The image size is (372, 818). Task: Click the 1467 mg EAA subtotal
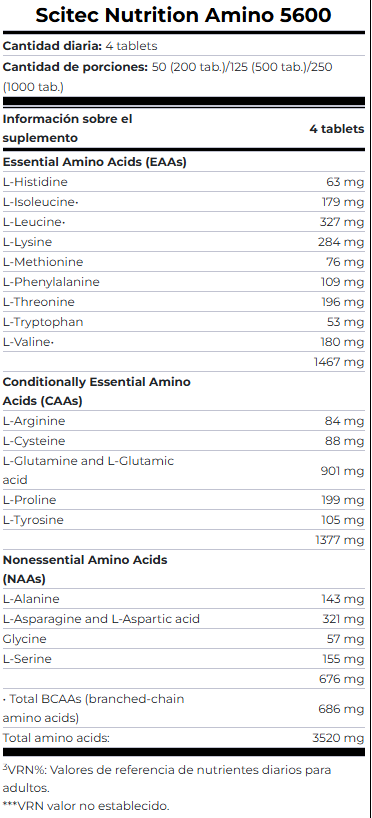[x=339, y=362]
